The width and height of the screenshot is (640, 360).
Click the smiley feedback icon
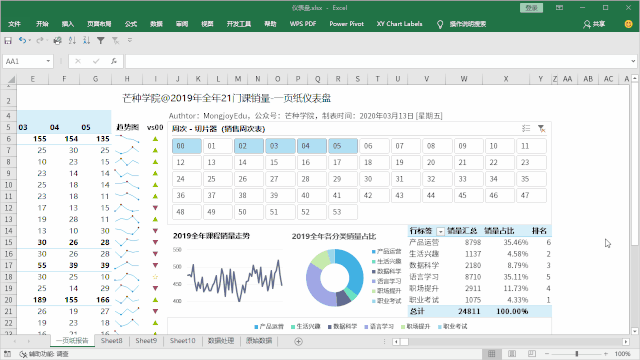pos(629,24)
